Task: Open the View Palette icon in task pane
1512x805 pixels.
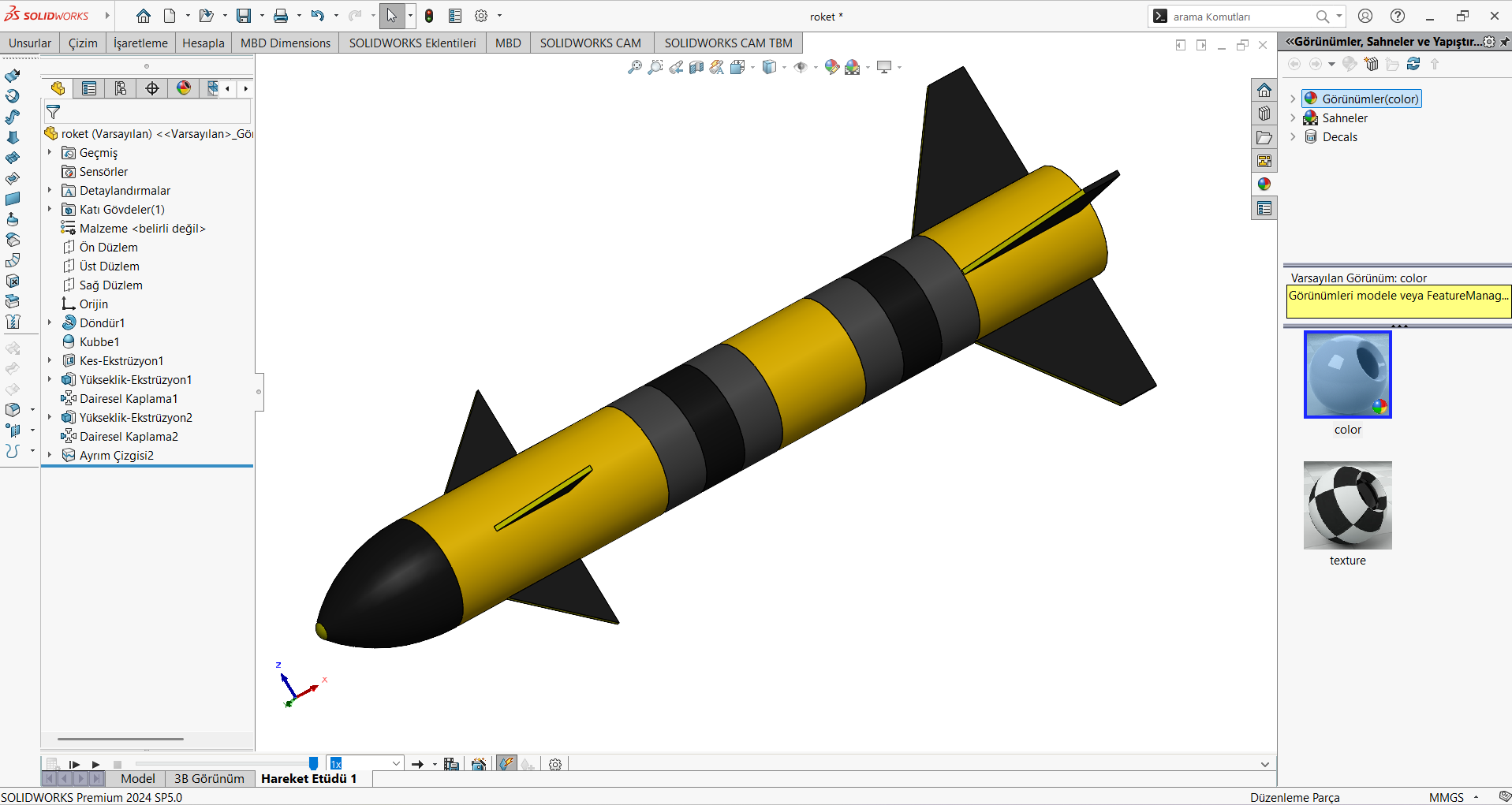Action: pos(1264,161)
